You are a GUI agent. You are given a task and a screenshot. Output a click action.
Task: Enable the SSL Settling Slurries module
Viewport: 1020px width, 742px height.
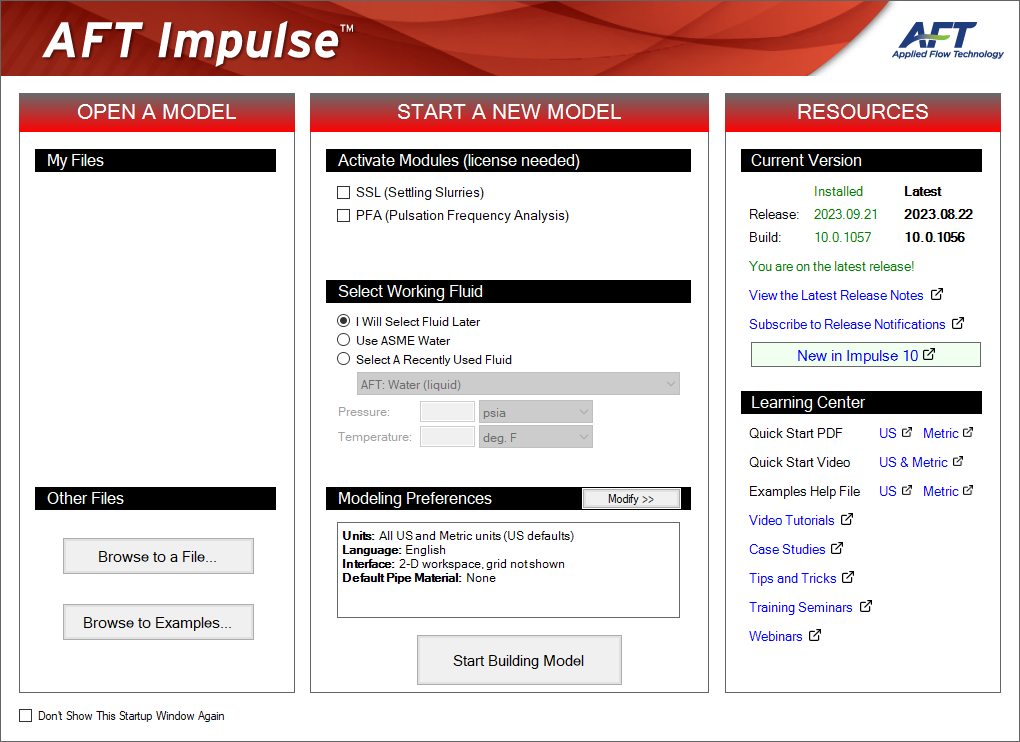coord(344,193)
